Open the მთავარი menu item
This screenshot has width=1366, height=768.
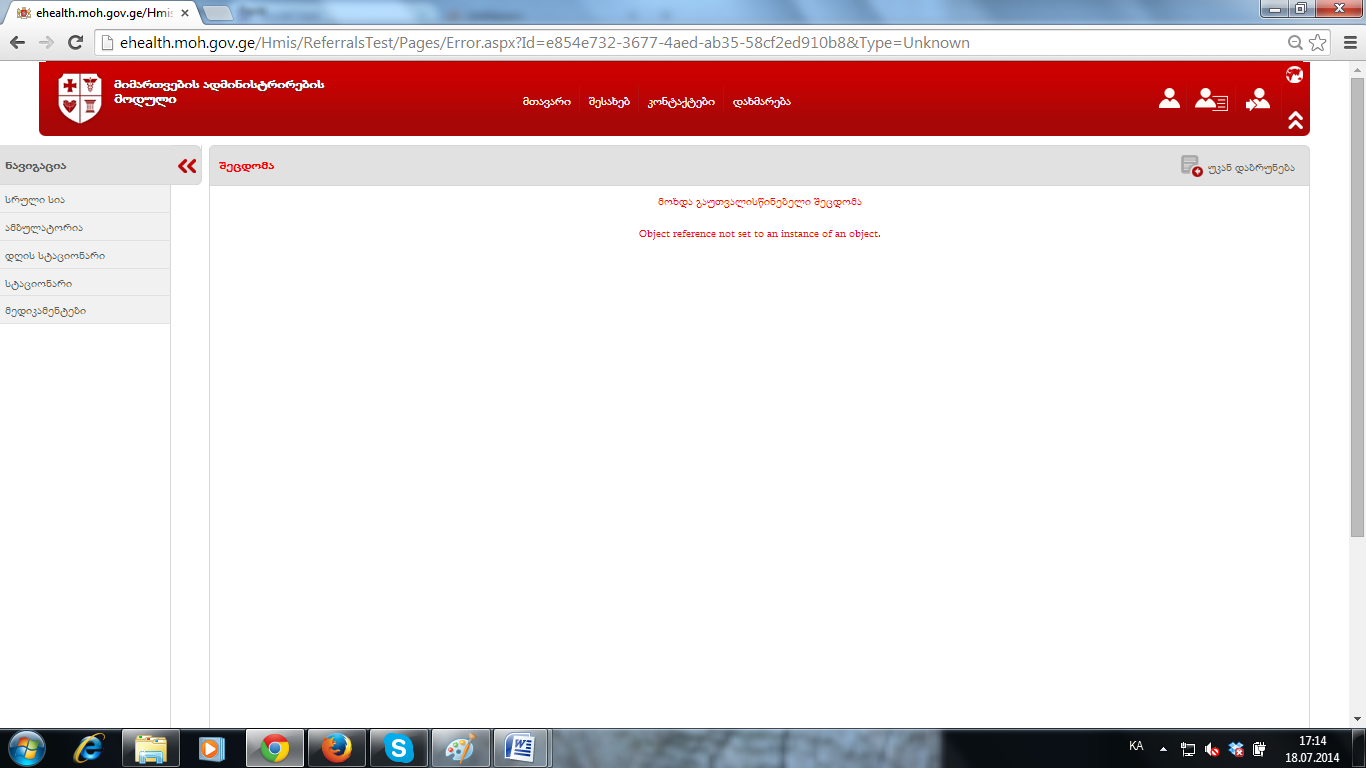[546, 102]
